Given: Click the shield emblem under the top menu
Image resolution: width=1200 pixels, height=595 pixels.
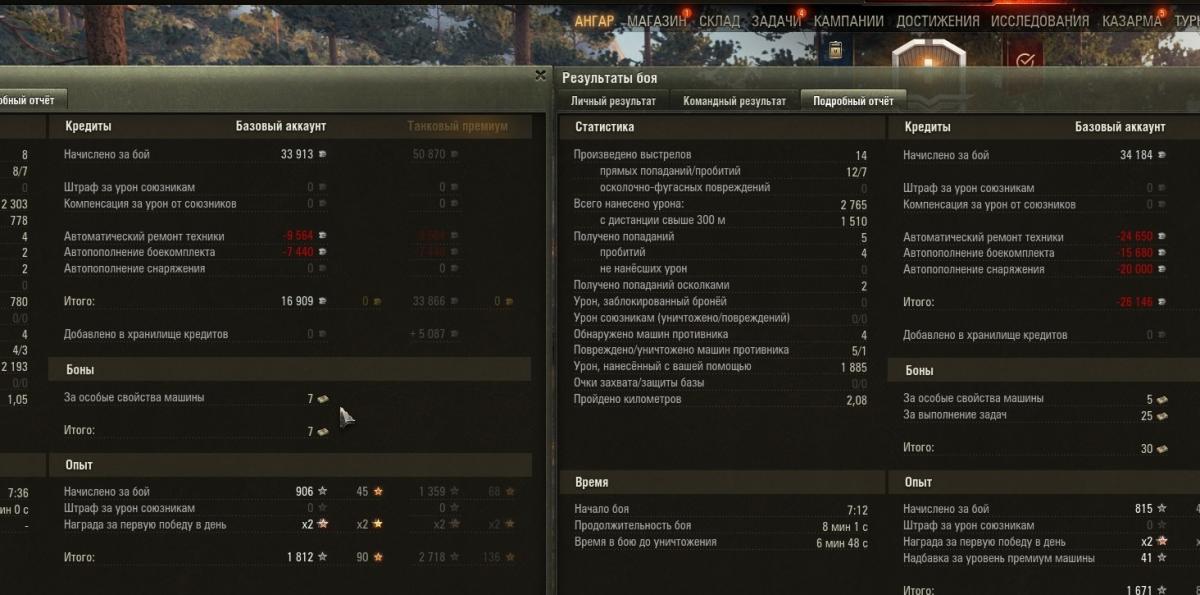Looking at the screenshot, I should [927, 60].
